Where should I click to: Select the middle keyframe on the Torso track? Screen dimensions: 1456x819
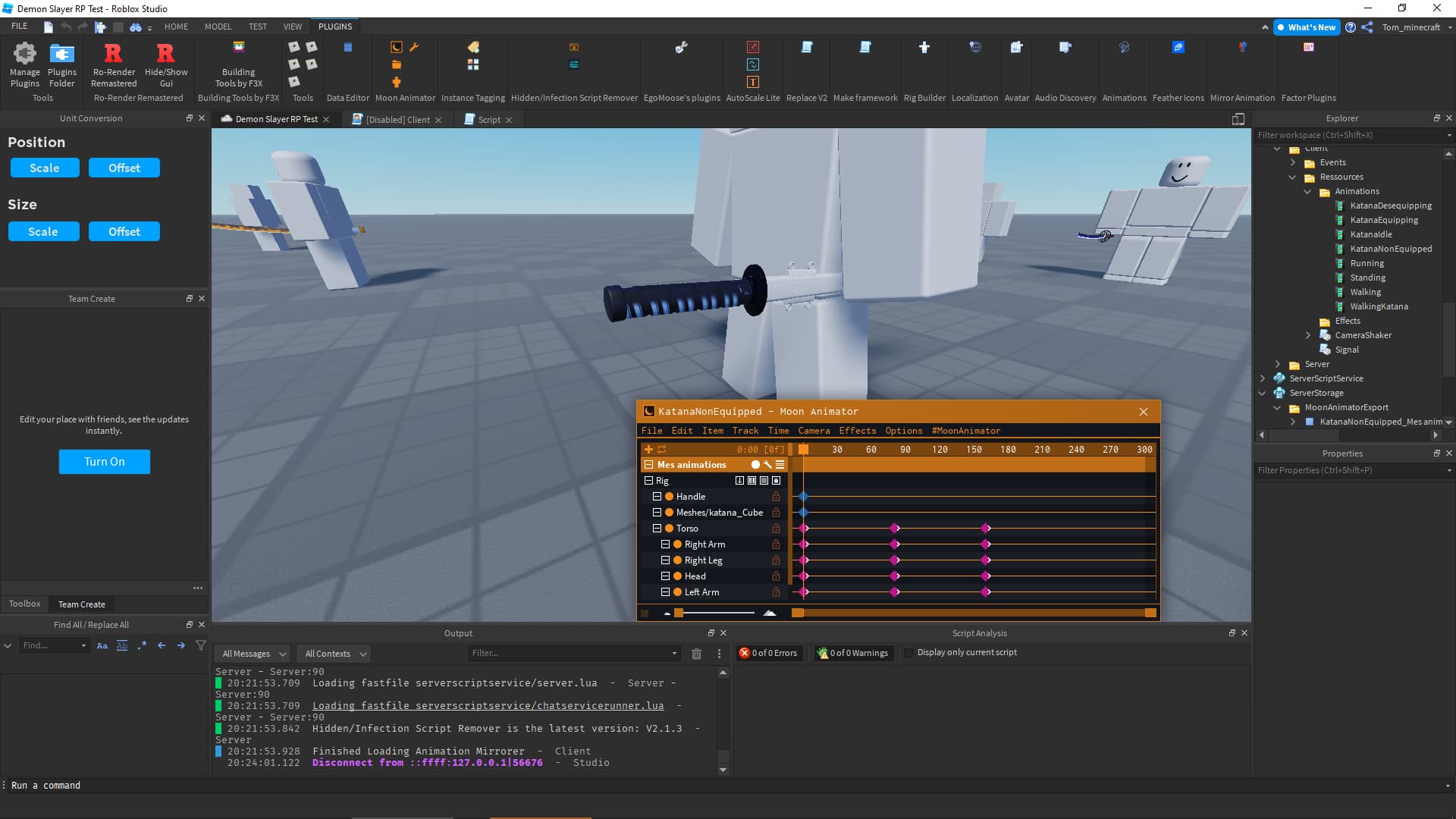click(x=895, y=529)
